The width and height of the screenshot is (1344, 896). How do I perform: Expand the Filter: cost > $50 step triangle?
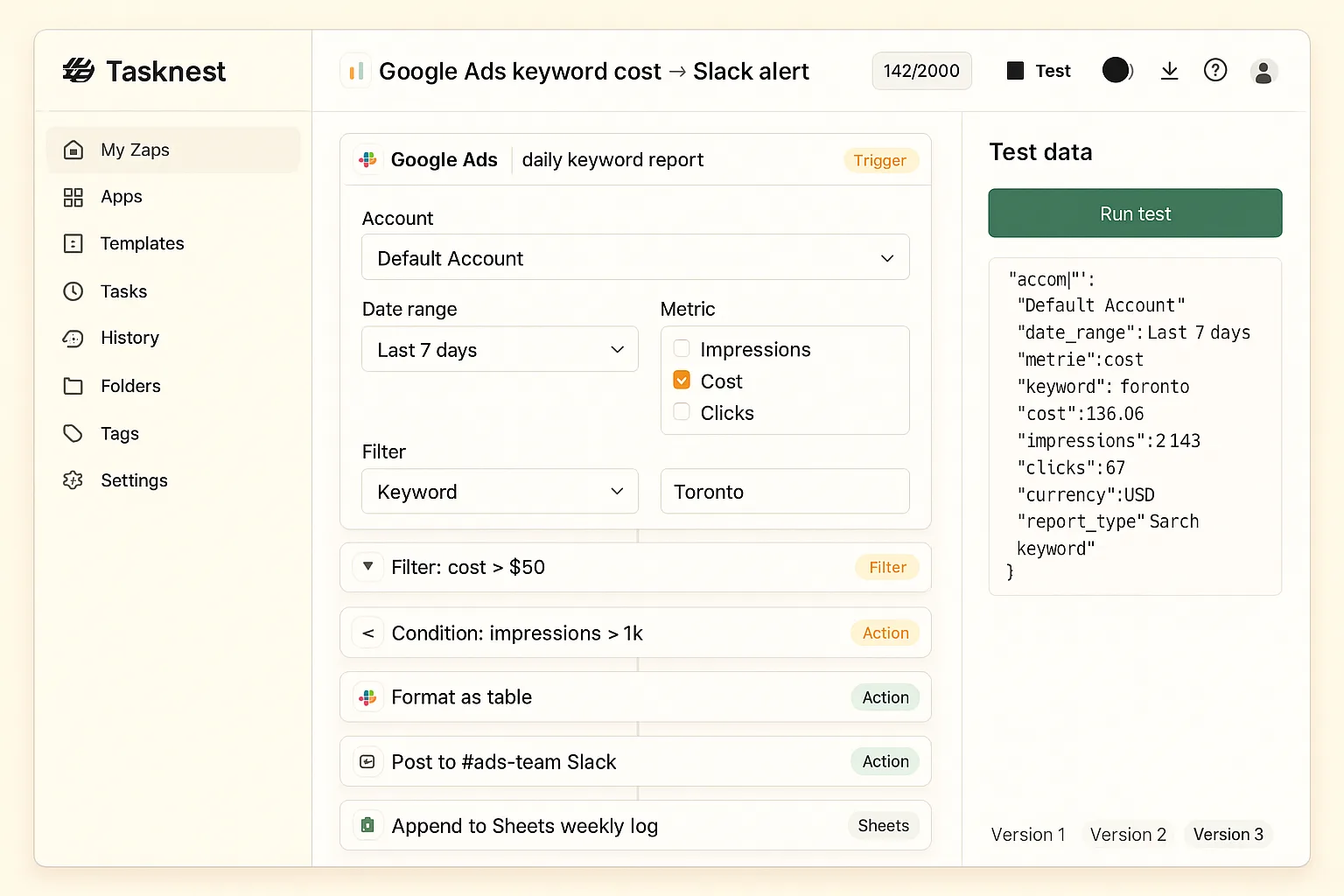click(x=368, y=567)
